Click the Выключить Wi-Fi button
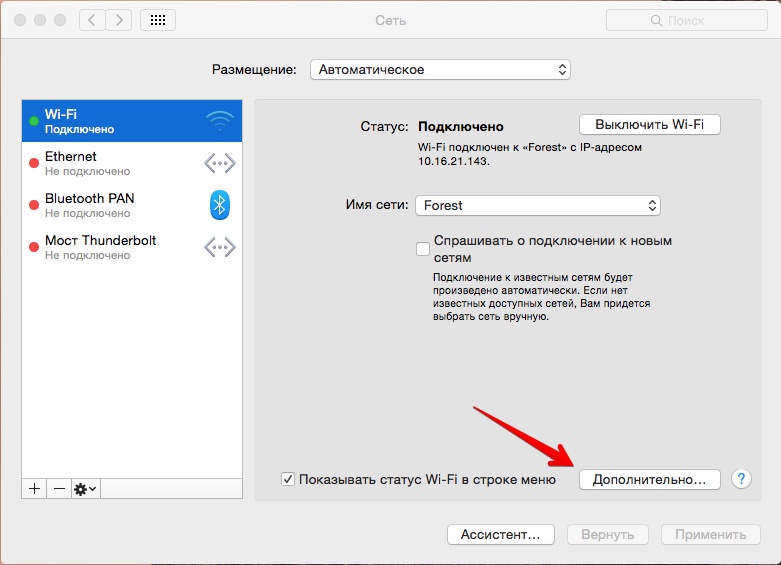781x565 pixels. click(649, 125)
